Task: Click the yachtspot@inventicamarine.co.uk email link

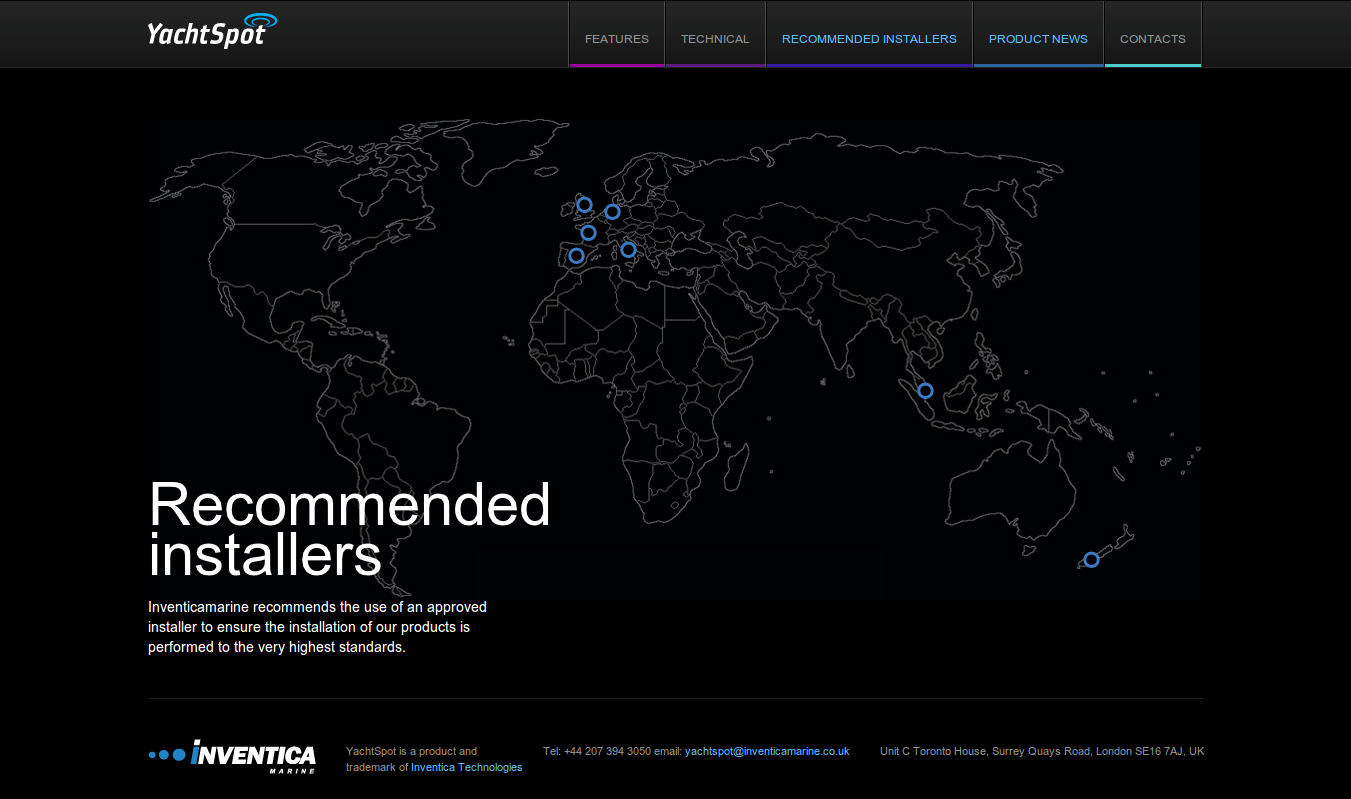Action: [x=767, y=751]
